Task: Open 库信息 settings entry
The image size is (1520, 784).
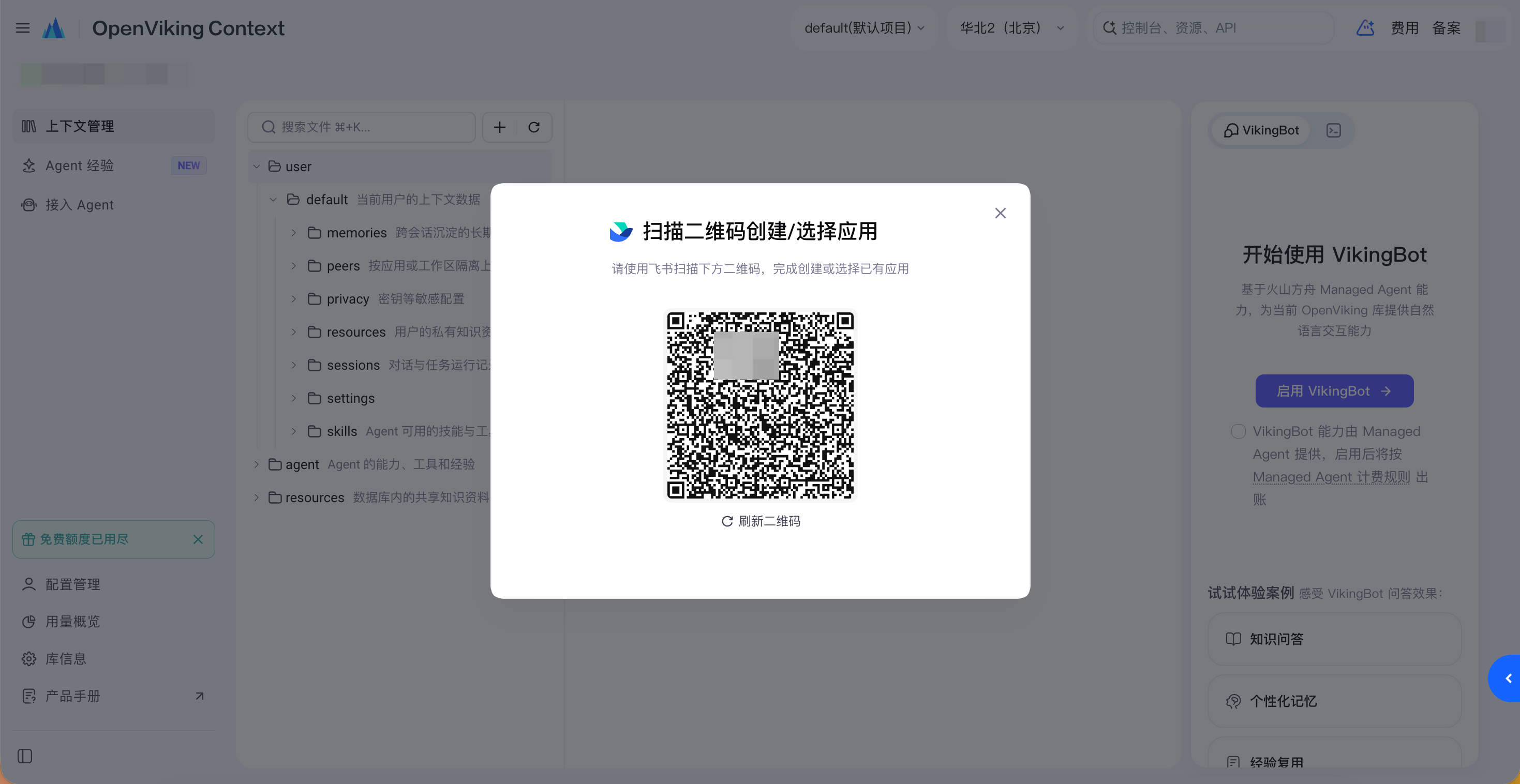Action: 114,658
